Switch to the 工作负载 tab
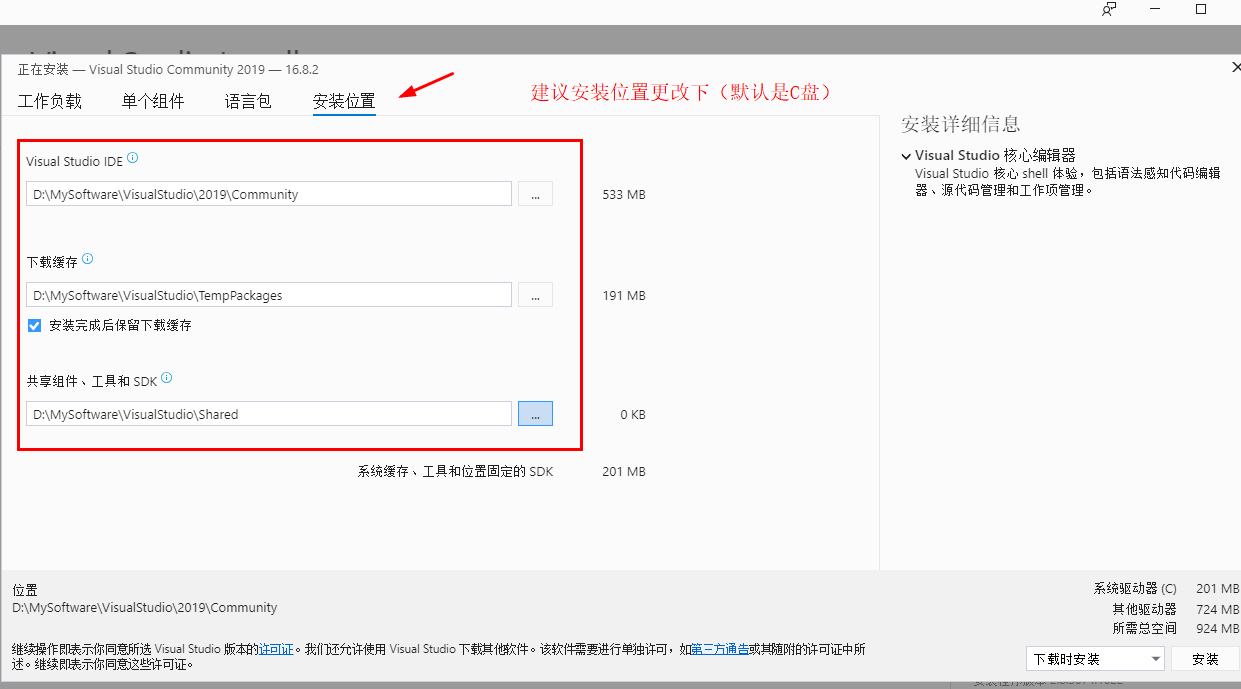1241x689 pixels. pos(50,101)
